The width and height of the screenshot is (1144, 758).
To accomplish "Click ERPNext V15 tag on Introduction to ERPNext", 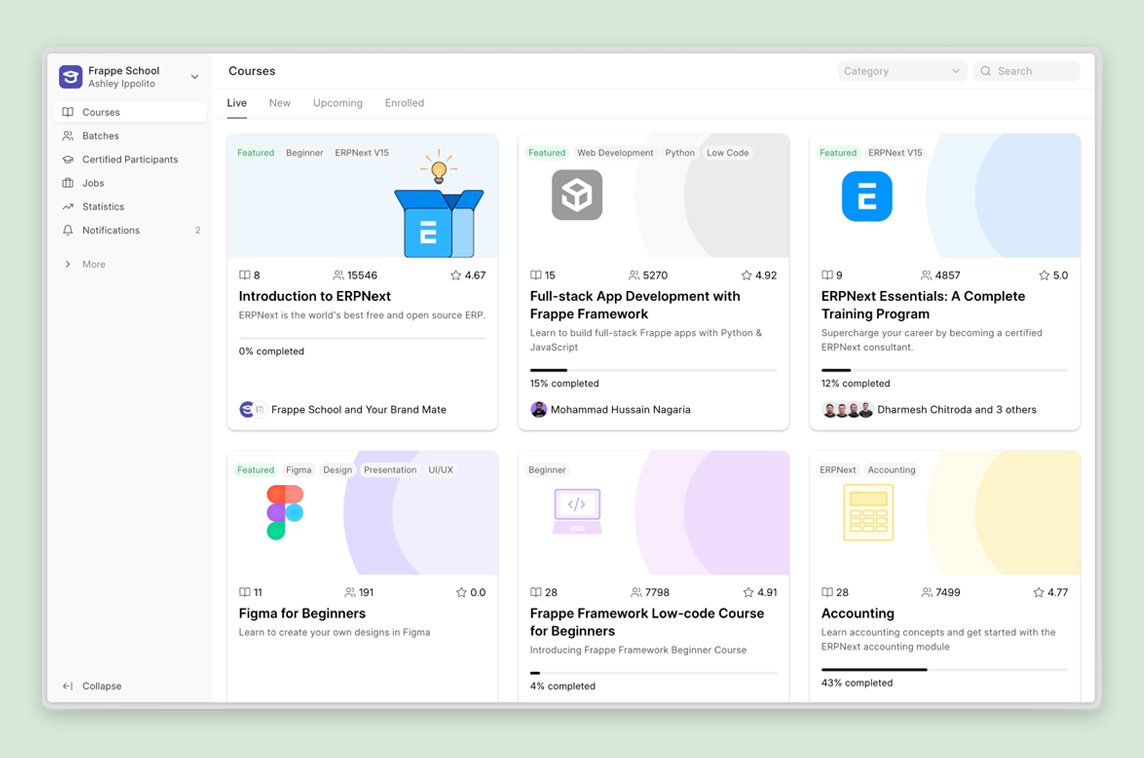I will [x=362, y=152].
